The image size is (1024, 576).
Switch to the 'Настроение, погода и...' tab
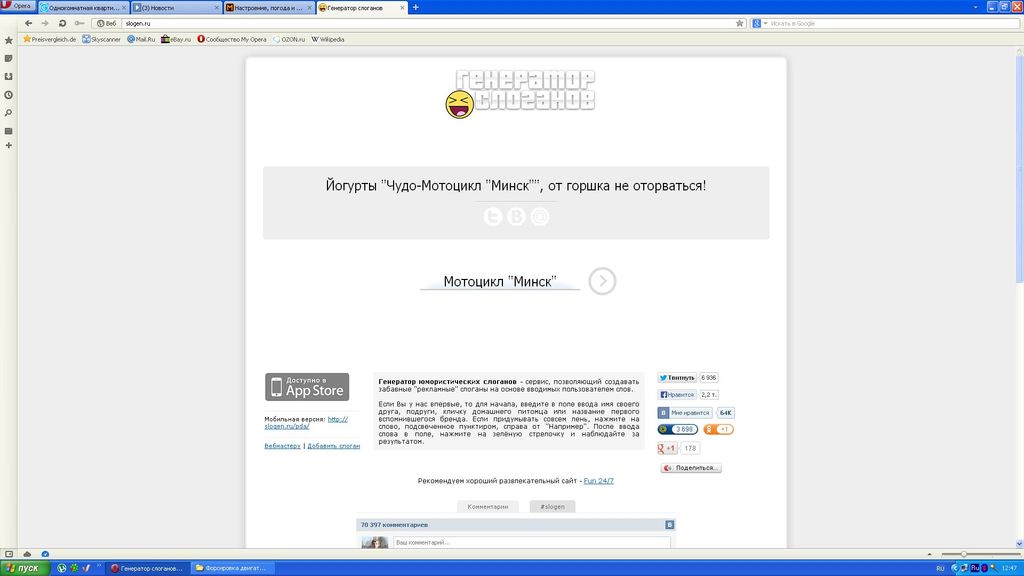click(x=269, y=8)
